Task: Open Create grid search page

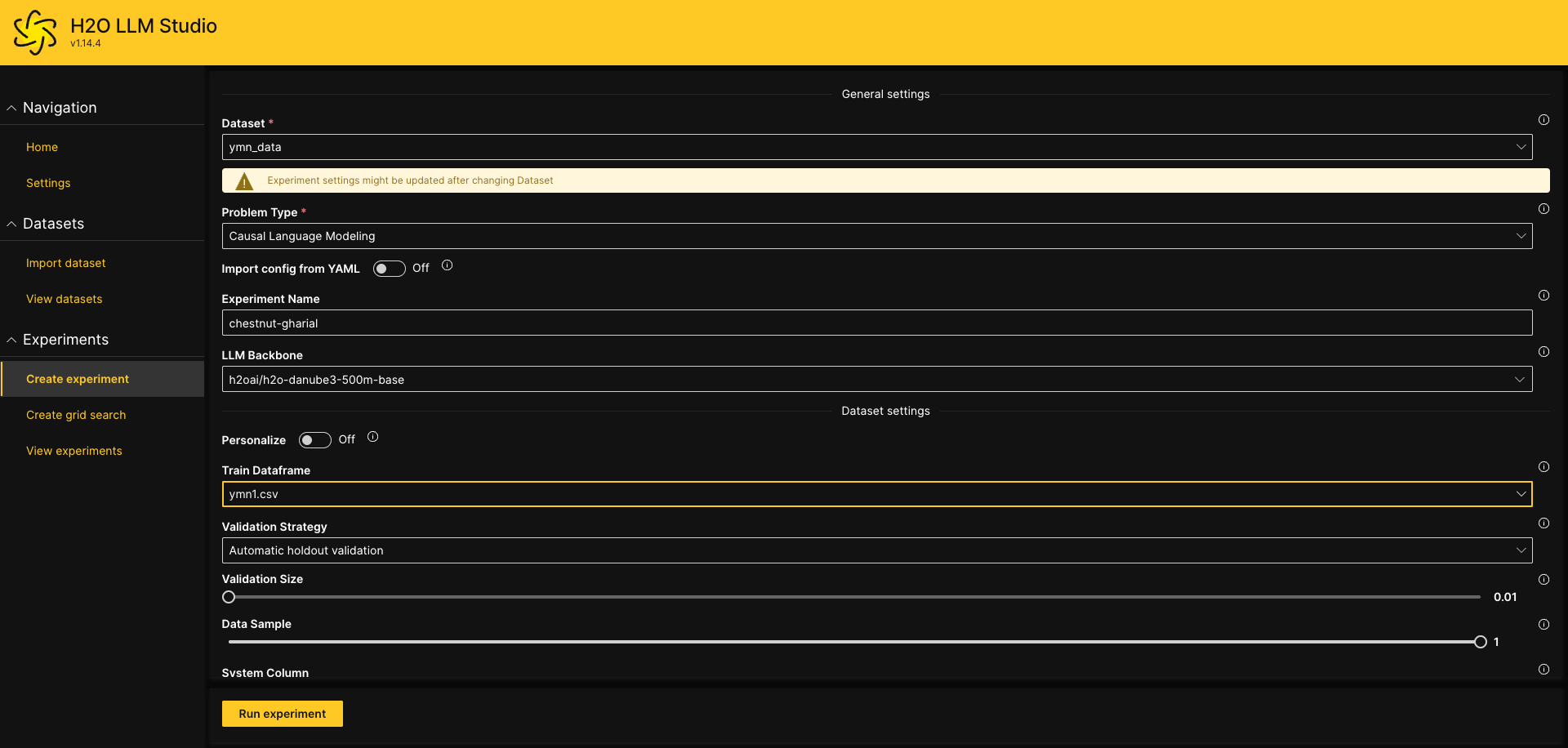Action: (x=76, y=415)
